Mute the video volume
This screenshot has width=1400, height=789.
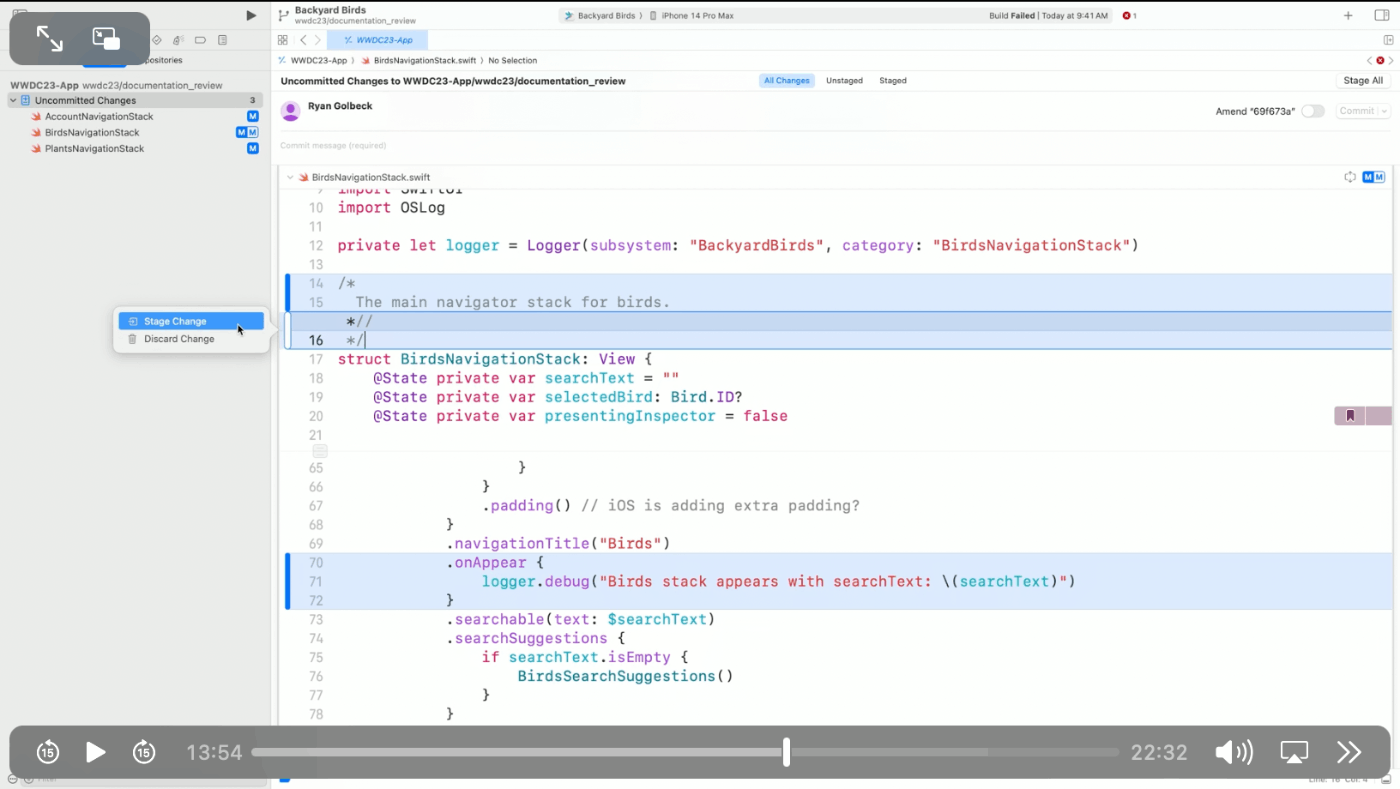(x=1233, y=752)
